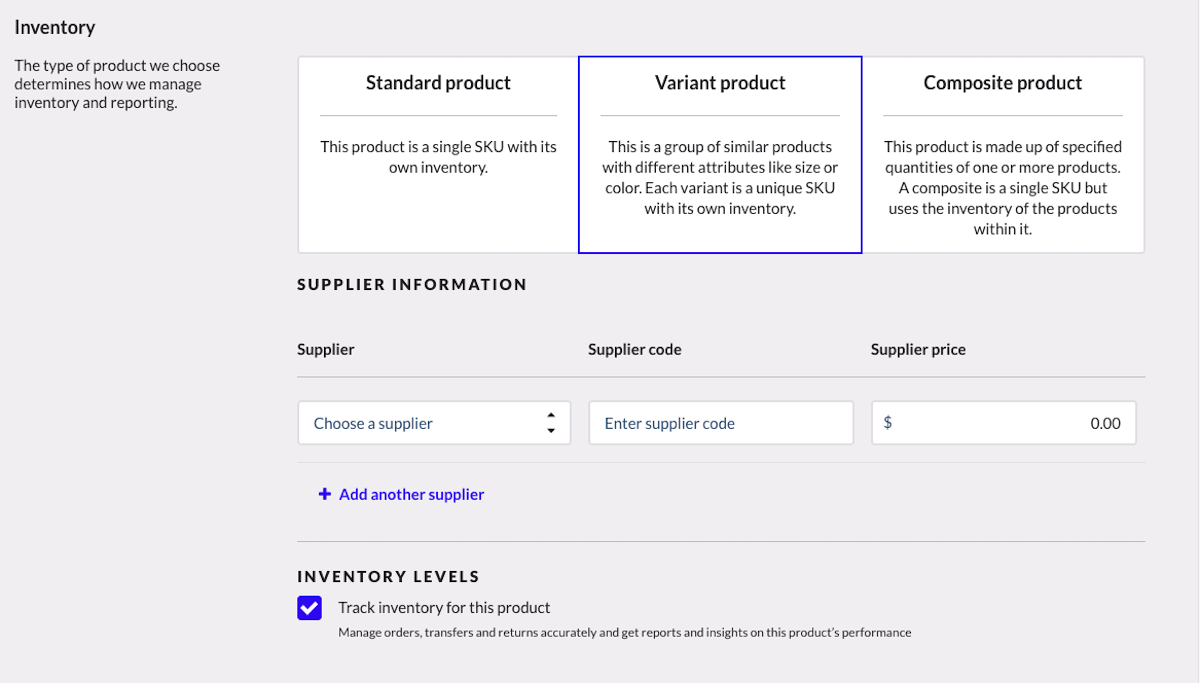
Task: Focus the Enter supplier code field
Action: pyautogui.click(x=720, y=423)
